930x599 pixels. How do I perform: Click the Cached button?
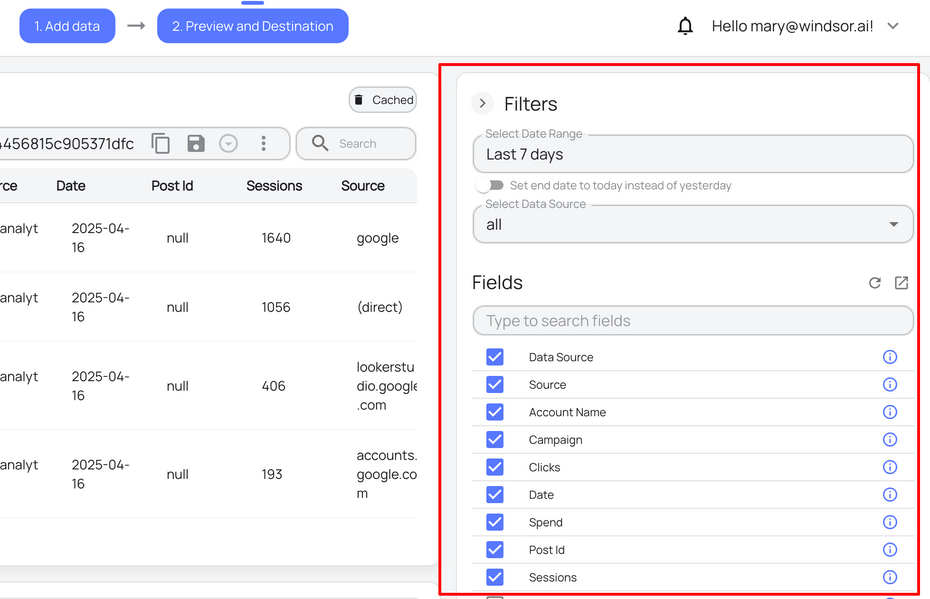click(x=383, y=100)
